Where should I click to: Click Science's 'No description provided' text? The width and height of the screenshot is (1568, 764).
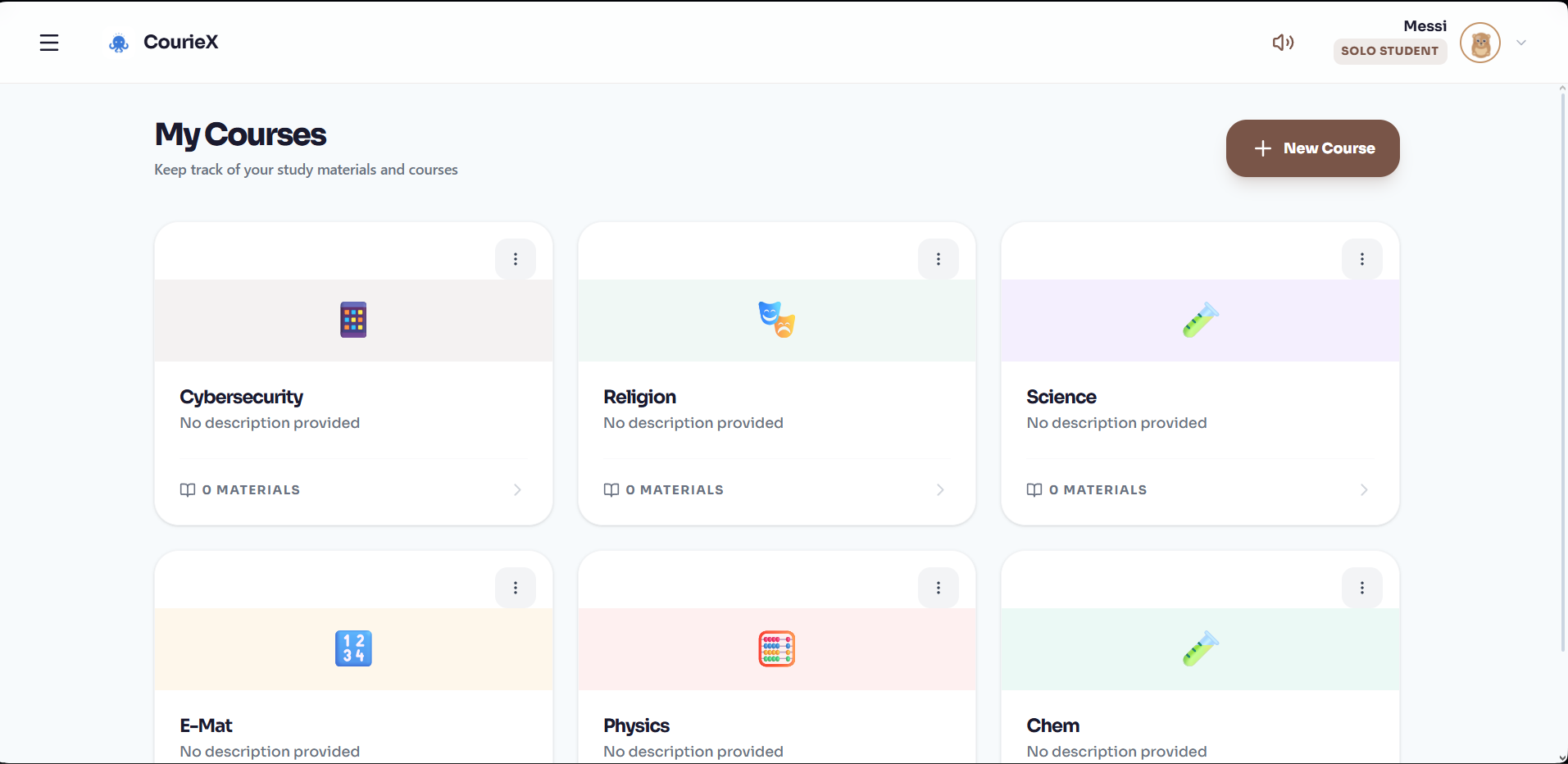tap(1116, 423)
